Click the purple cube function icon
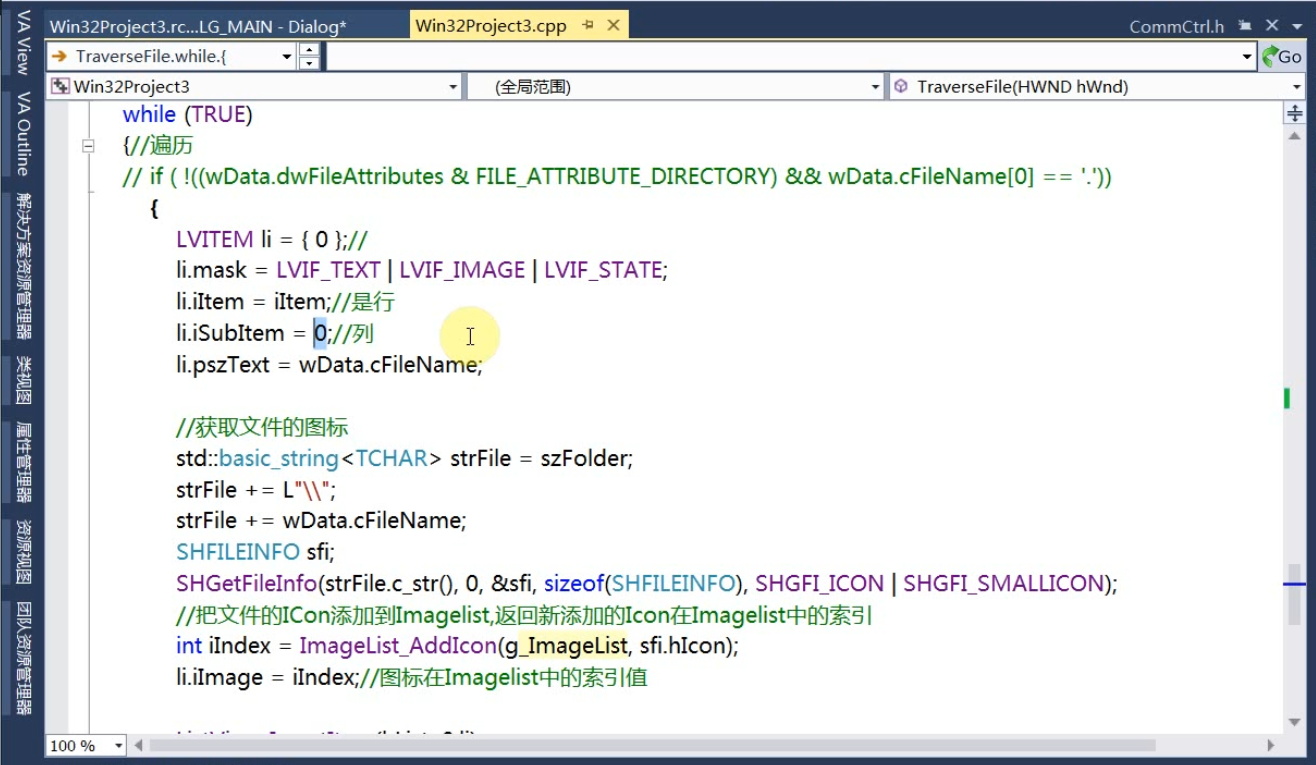Viewport: 1316px width, 765px height. [x=900, y=87]
